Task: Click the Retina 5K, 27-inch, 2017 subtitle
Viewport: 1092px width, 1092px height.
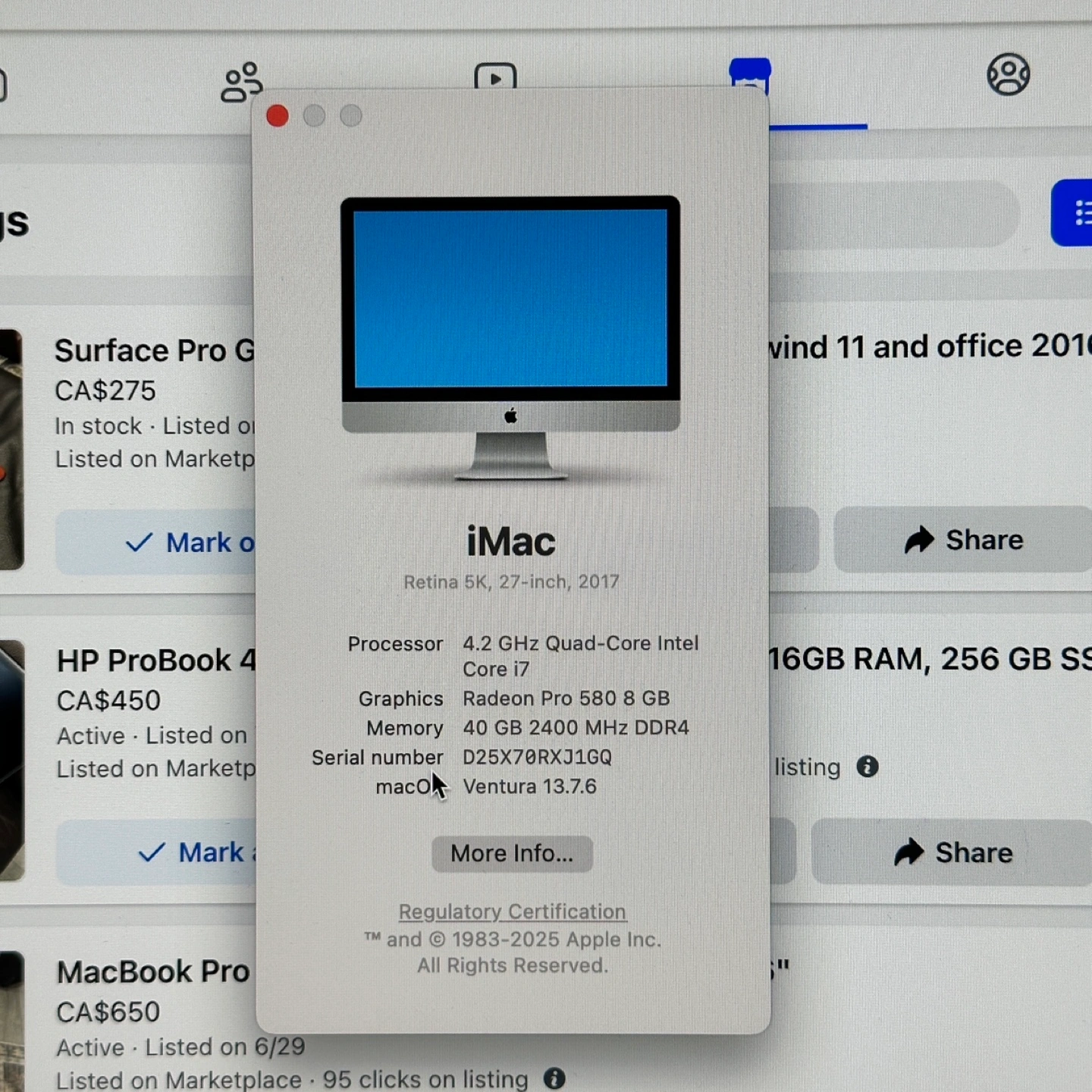Action: click(x=511, y=582)
